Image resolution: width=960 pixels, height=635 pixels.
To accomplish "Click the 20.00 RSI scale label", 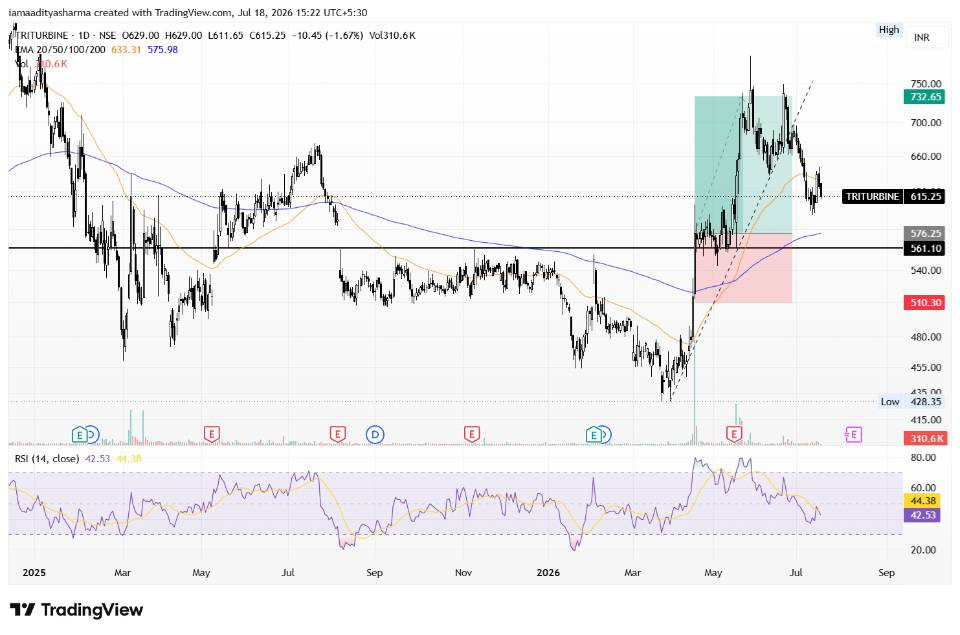I will [923, 550].
